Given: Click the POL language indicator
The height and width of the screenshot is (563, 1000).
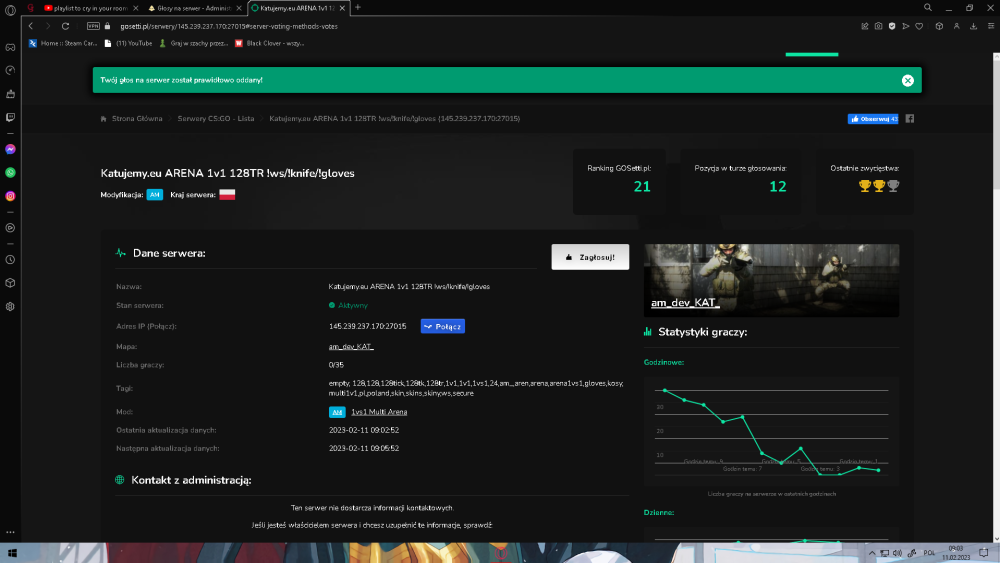Looking at the screenshot, I should 929,553.
